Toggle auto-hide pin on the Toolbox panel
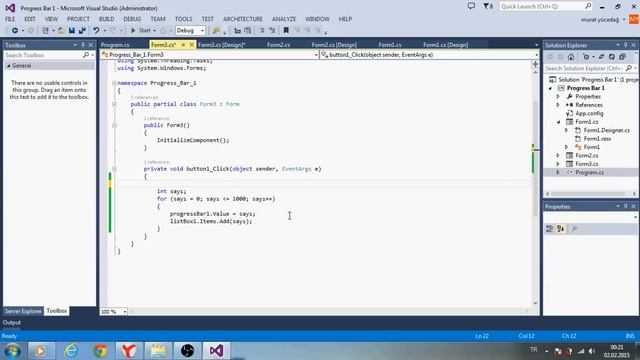The width and height of the screenshot is (640, 360). click(83, 45)
